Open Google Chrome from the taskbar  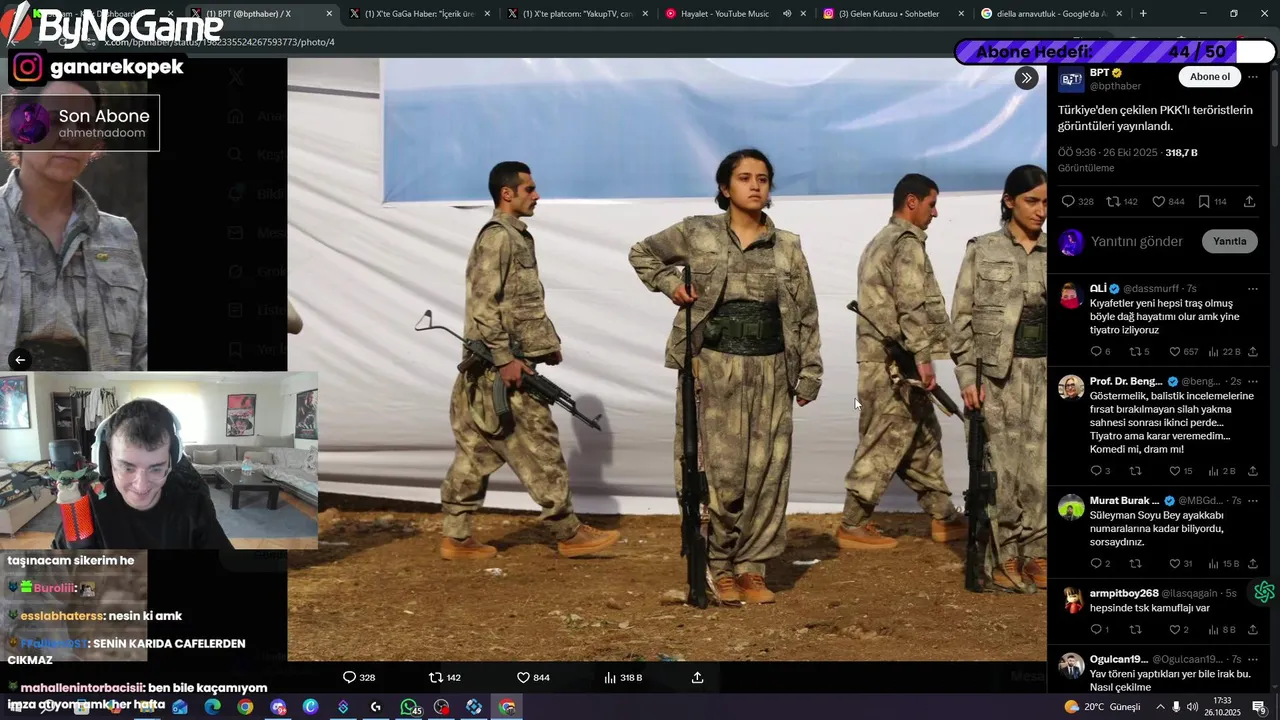pyautogui.click(x=245, y=707)
